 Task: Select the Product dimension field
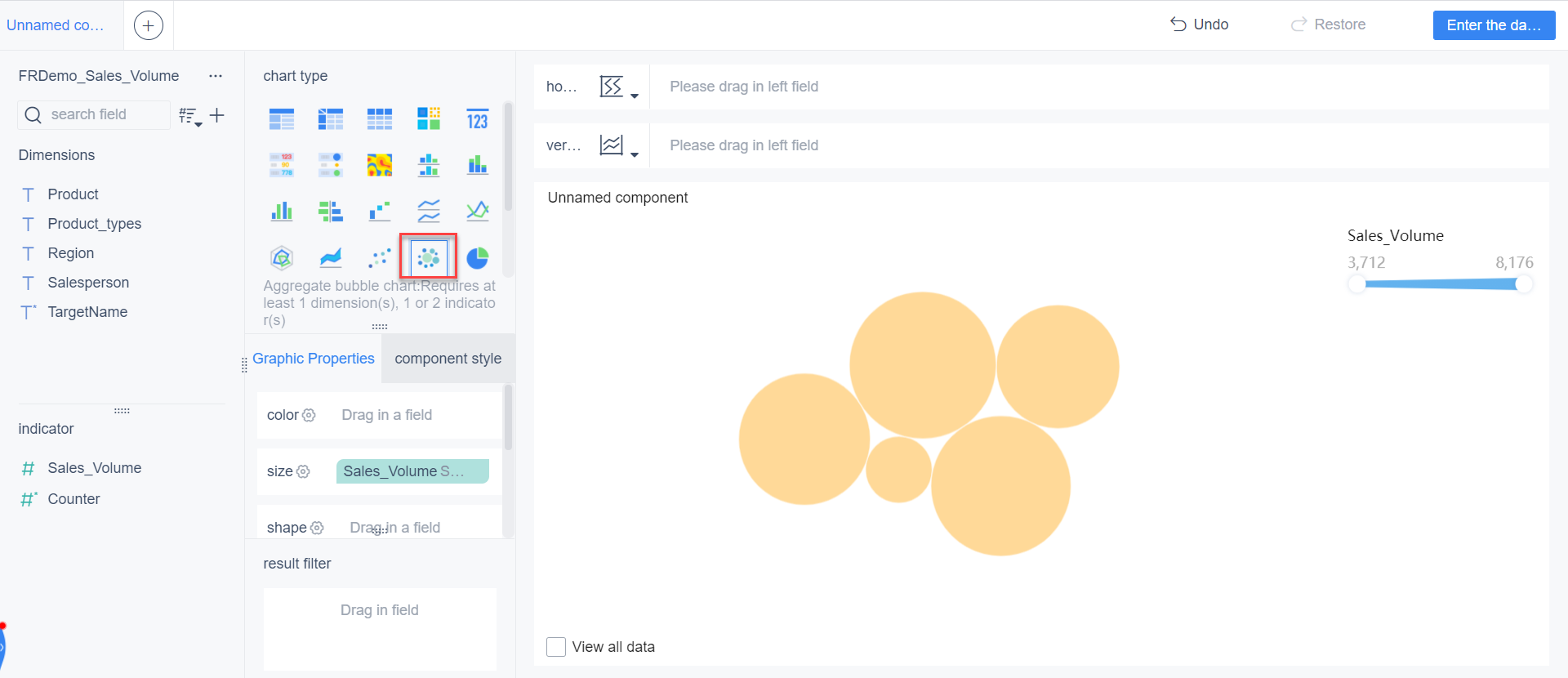pos(73,194)
